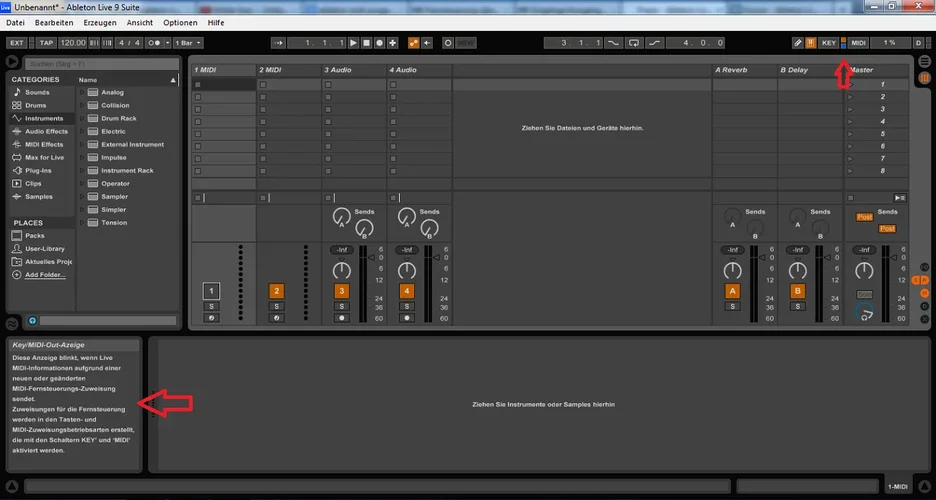The width and height of the screenshot is (936, 500).
Task: Toggle the orange Automation Arm button
Action: click(x=413, y=43)
